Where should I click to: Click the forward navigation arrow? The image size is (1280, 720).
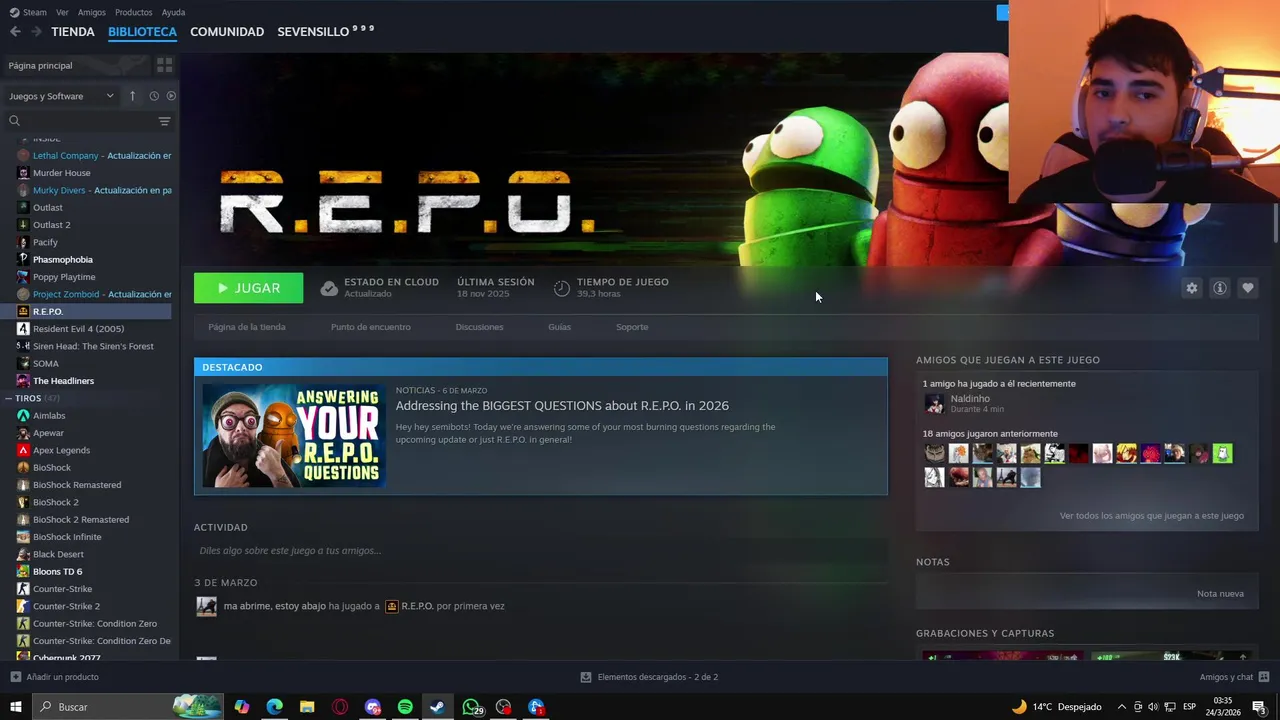pyautogui.click(x=36, y=32)
